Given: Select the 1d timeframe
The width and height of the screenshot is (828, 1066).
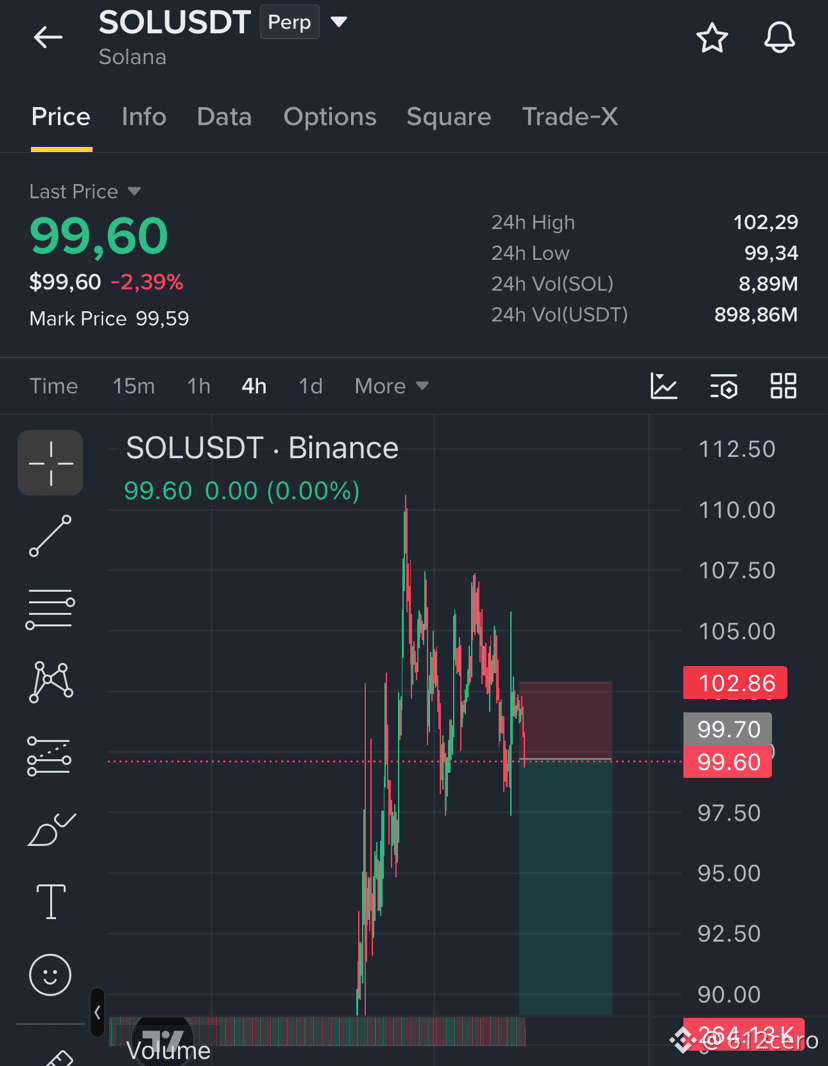Looking at the screenshot, I should click(311, 386).
